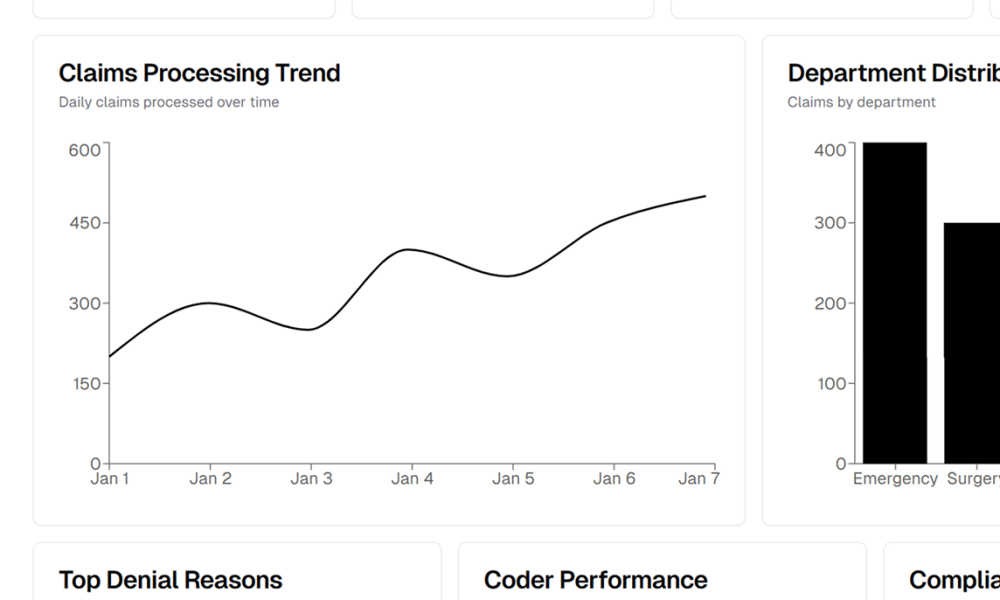The image size is (1000, 600).
Task: Click the 'Claims by department' subtitle
Action: tap(861, 102)
